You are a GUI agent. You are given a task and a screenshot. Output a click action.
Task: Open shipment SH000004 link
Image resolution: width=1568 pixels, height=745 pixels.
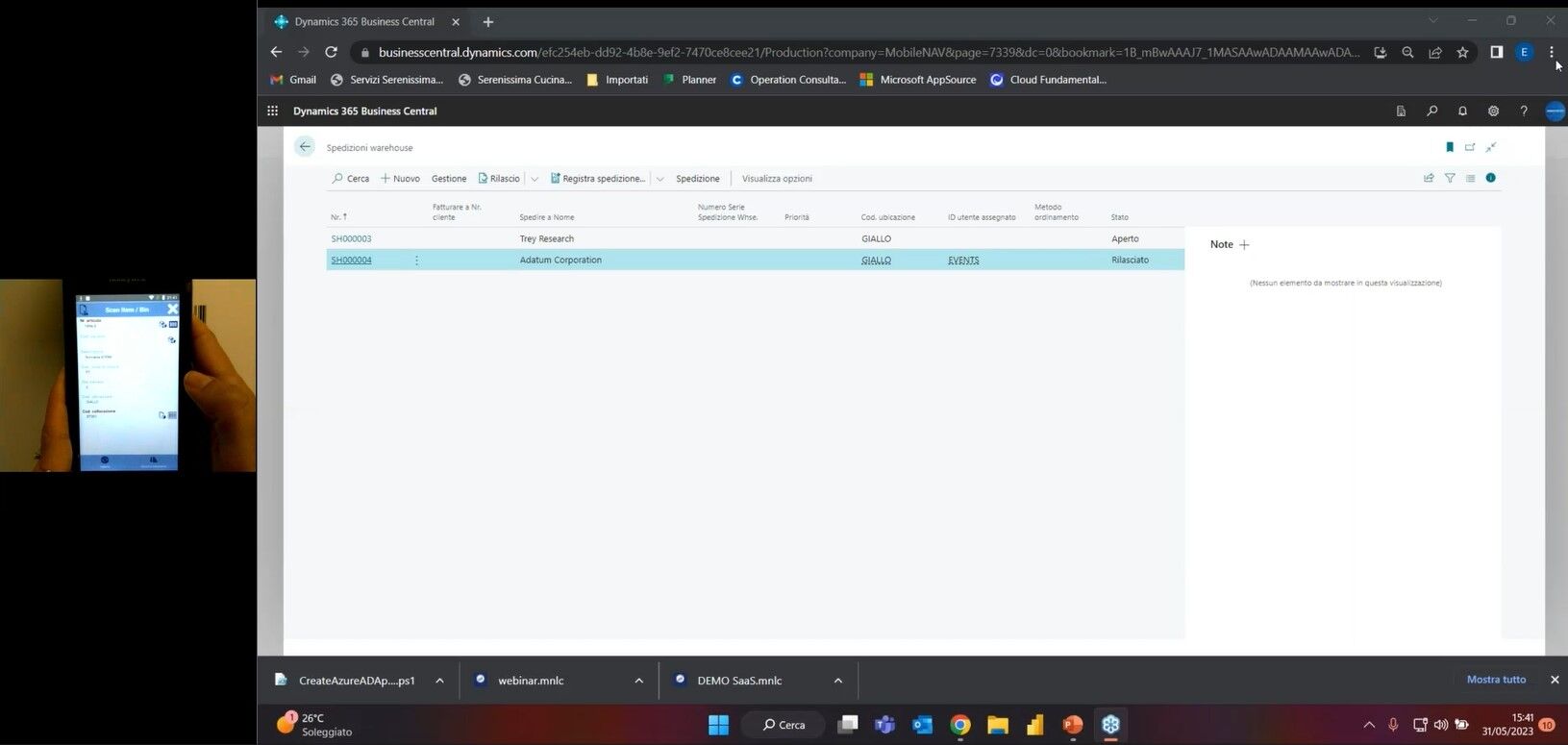tap(351, 261)
